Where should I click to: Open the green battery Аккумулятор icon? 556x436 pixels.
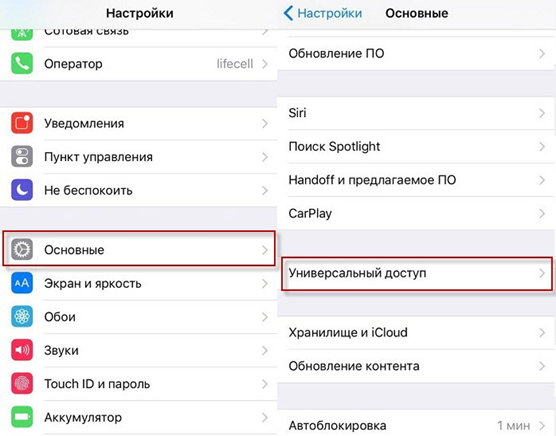click(22, 417)
